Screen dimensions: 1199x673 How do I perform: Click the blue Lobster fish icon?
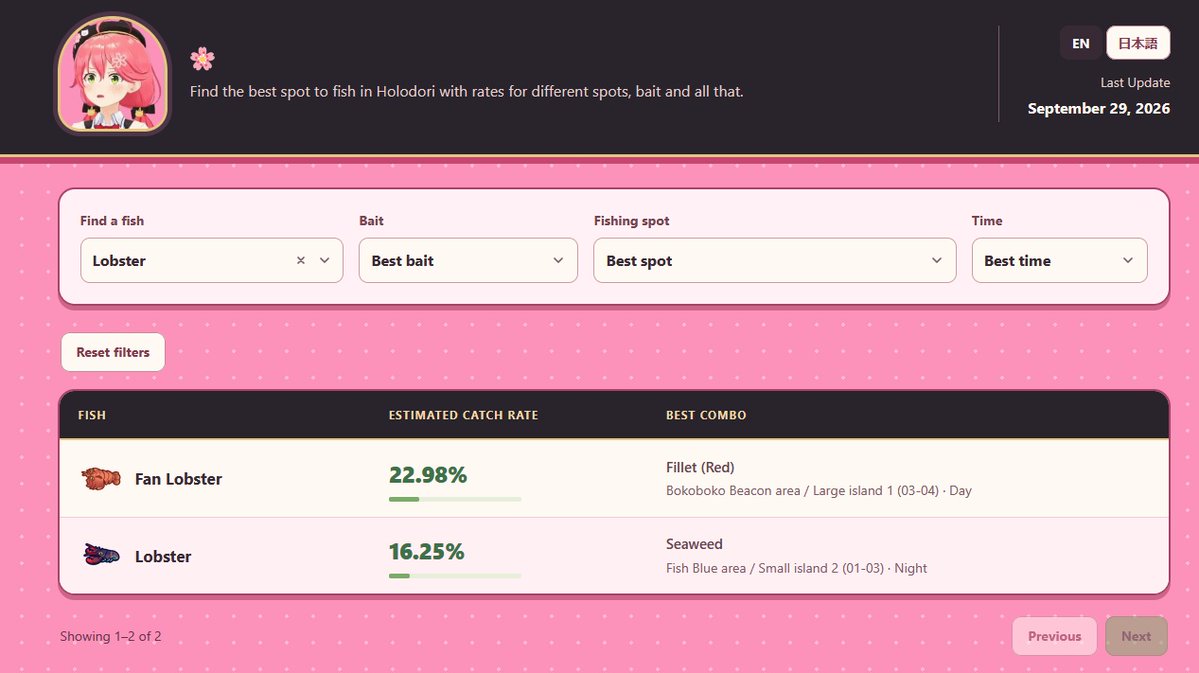point(101,554)
